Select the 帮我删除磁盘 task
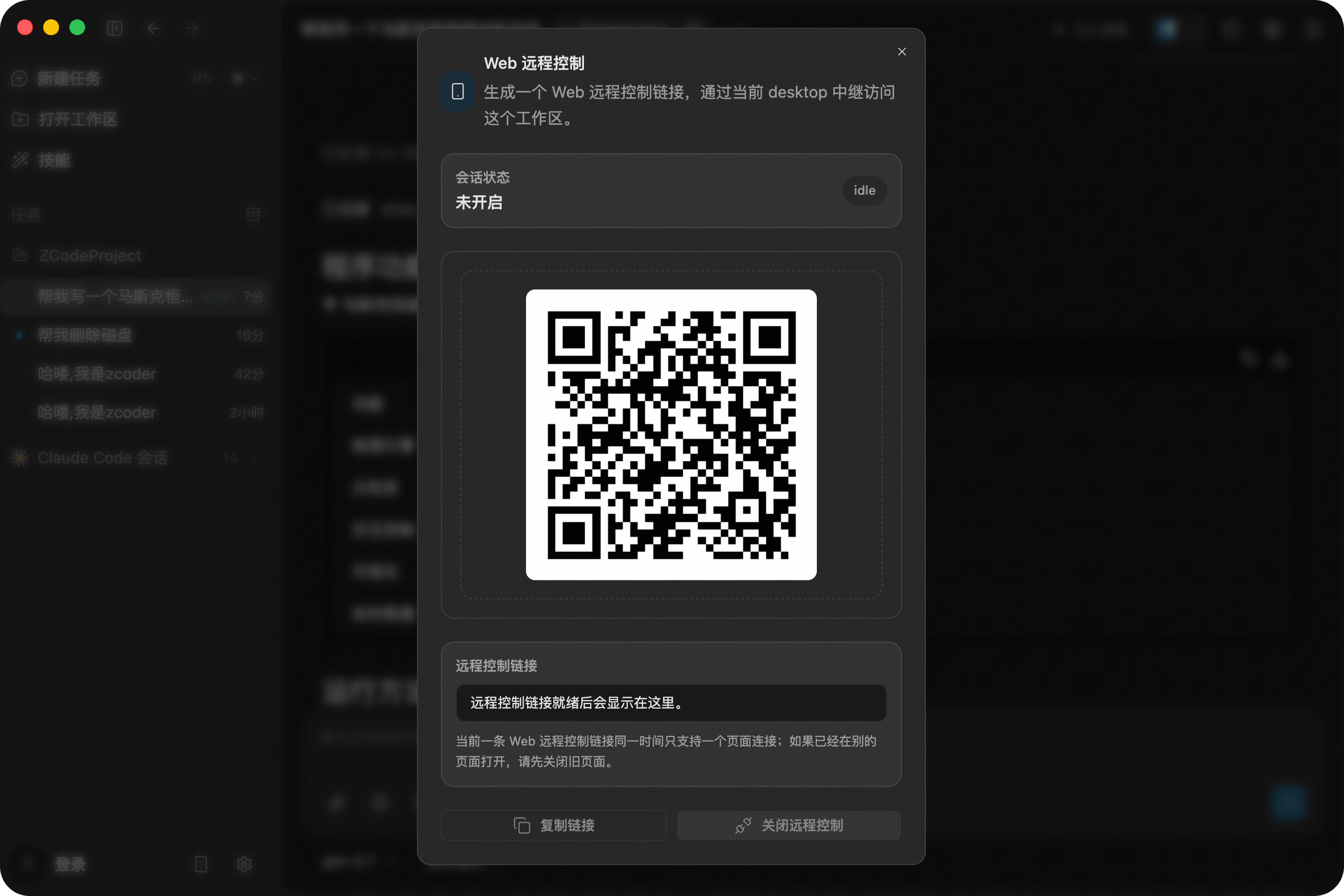The width and height of the screenshot is (1344, 896). pyautogui.click(x=85, y=335)
